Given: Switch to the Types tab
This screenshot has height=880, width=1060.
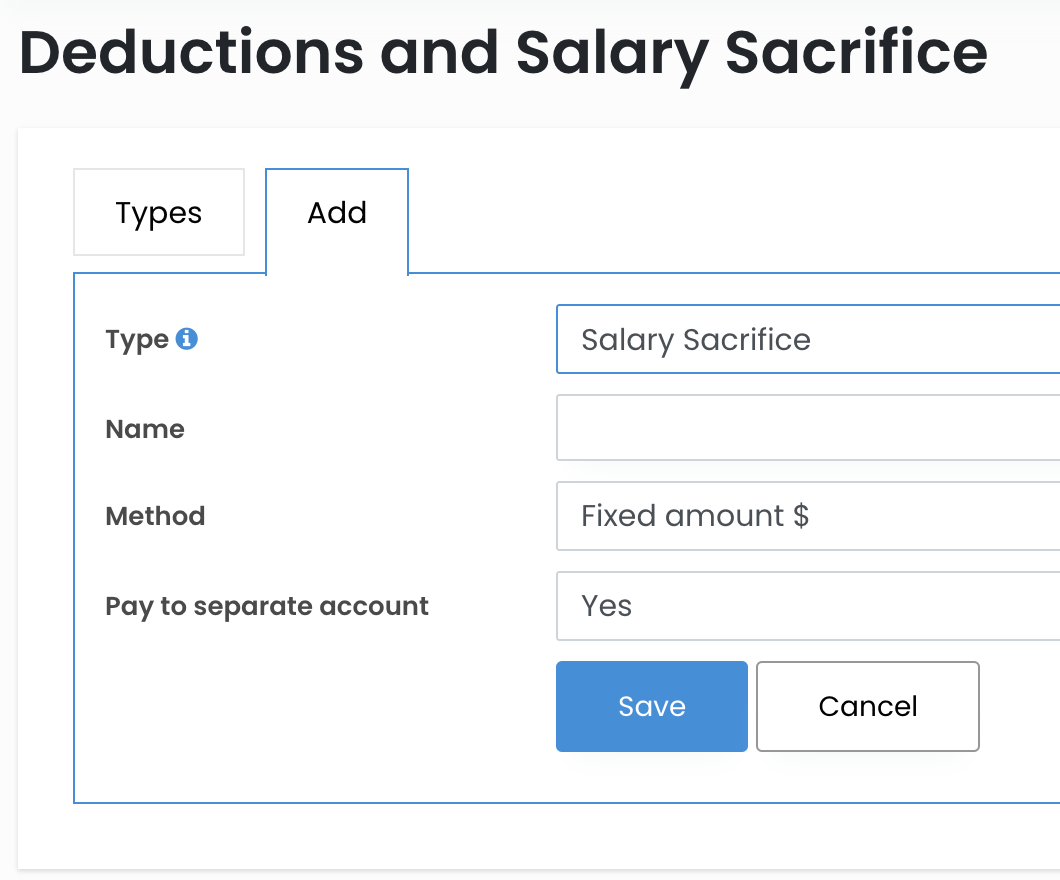Looking at the screenshot, I should point(159,213).
